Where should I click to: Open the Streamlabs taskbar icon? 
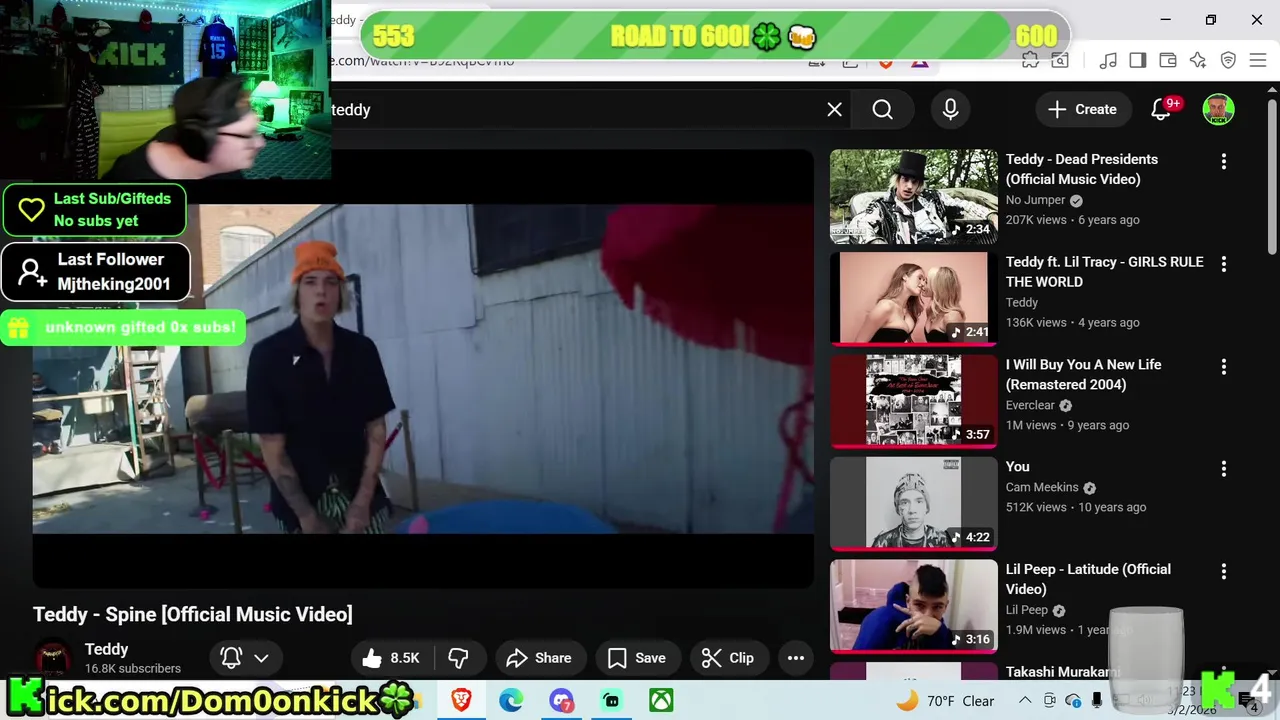pos(611,700)
